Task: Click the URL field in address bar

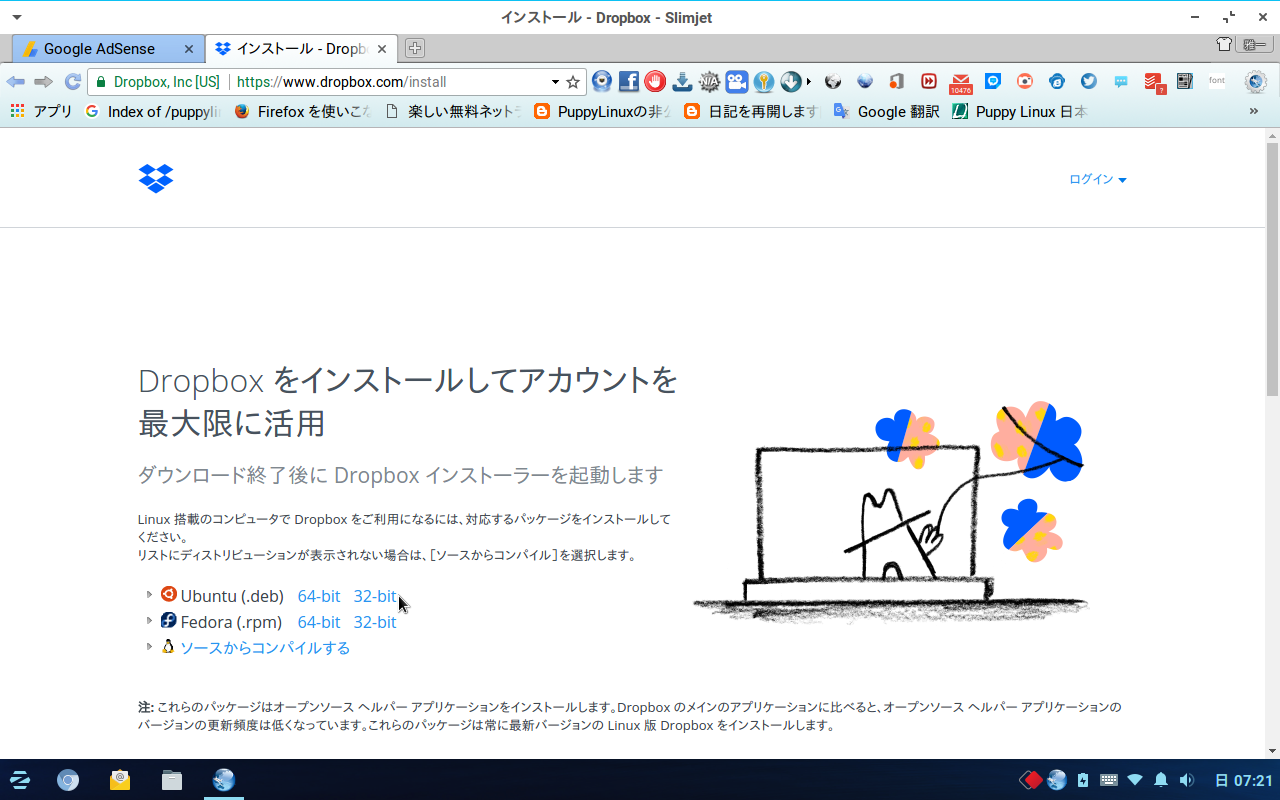Action: pos(390,82)
